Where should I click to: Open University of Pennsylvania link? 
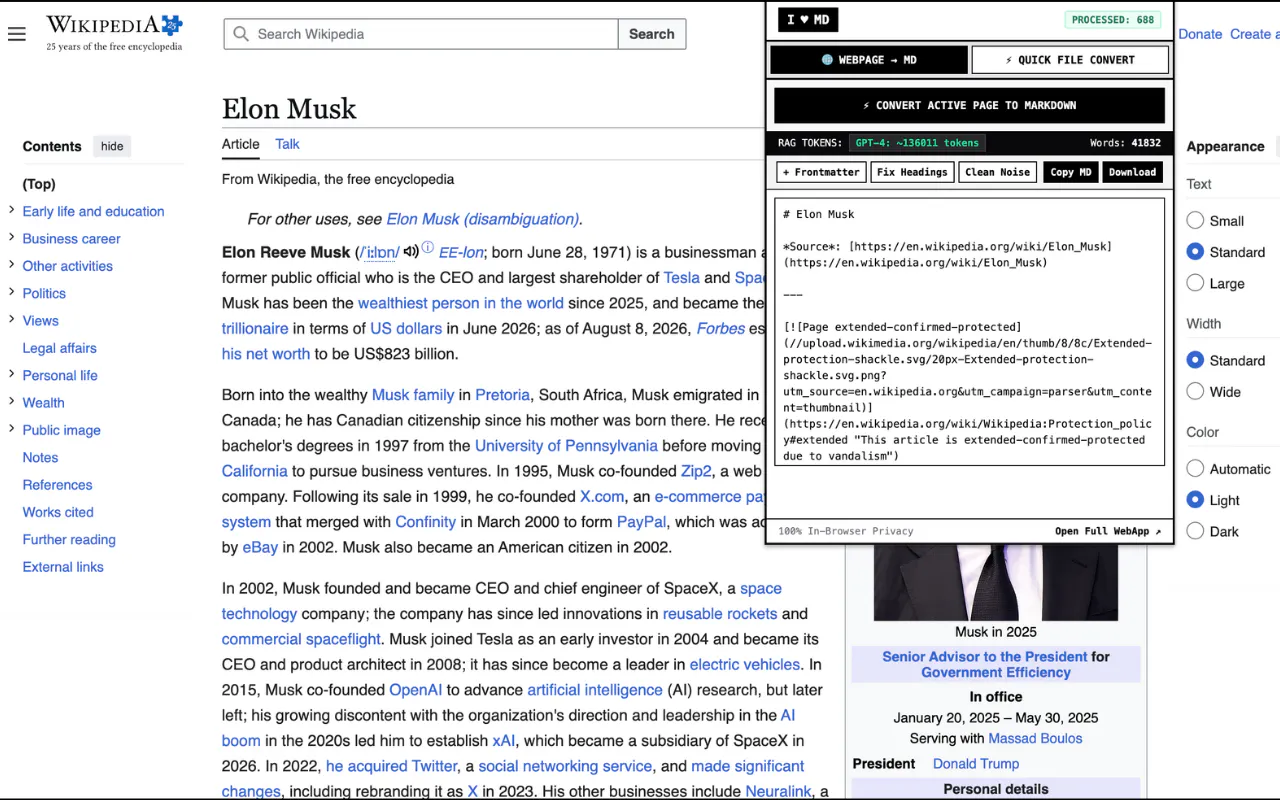566,446
